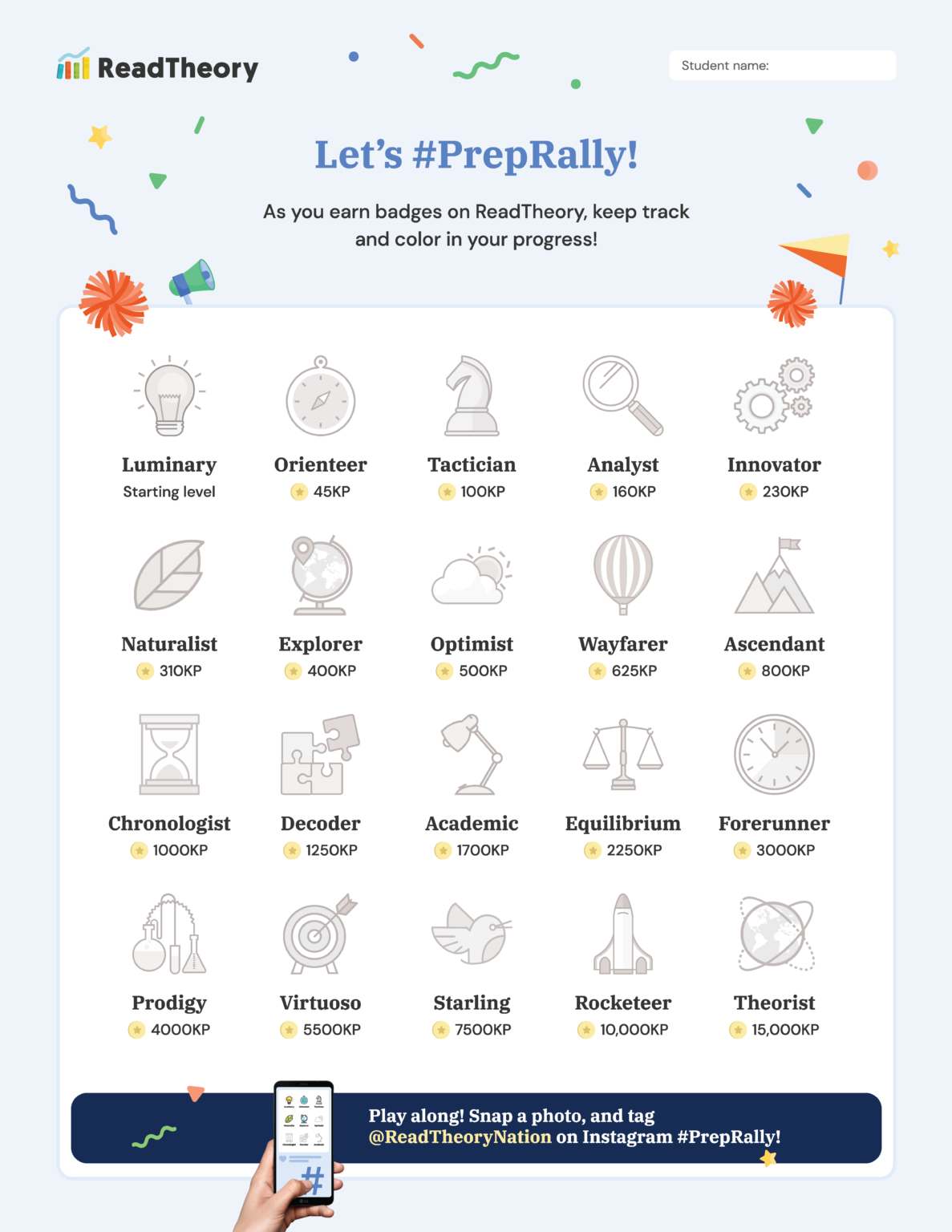This screenshot has height=1232, width=952.
Task: Select the Rocketeer space shuttle badge
Action: coord(623,934)
